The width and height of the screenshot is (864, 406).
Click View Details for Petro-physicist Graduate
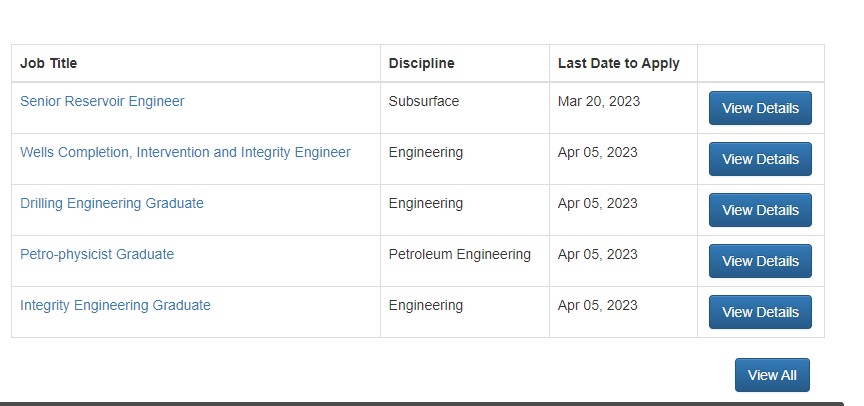pos(760,261)
